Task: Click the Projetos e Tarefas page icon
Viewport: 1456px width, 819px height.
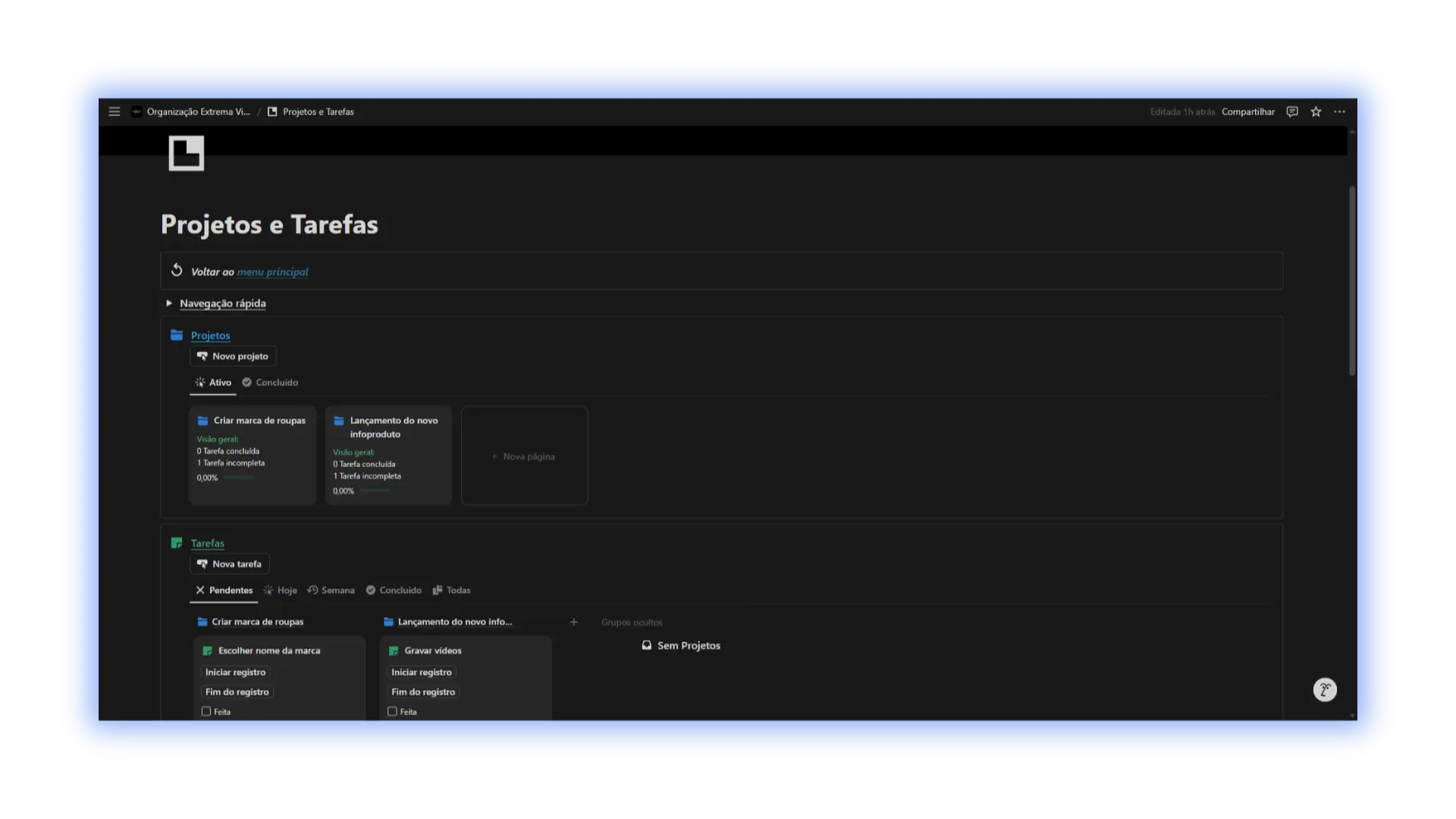Action: coord(187,153)
